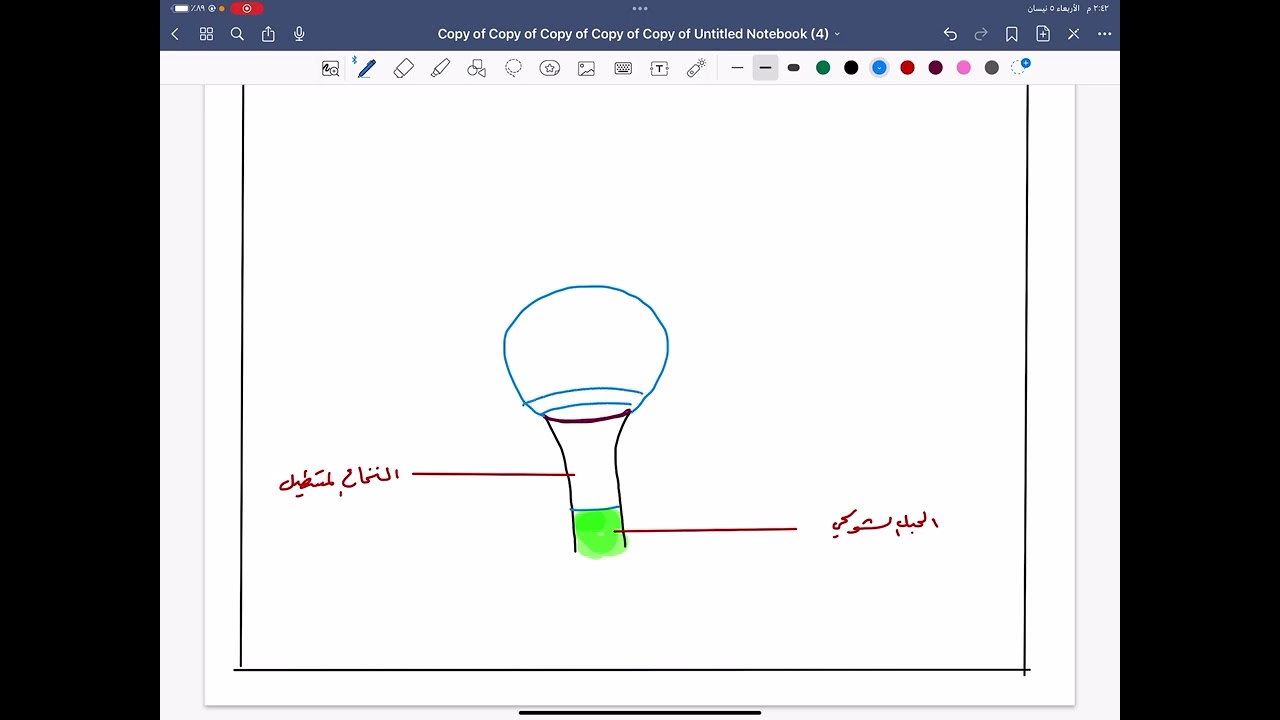Tap the three-dot multitasking control
The width and height of the screenshot is (1280, 720).
(640, 8)
